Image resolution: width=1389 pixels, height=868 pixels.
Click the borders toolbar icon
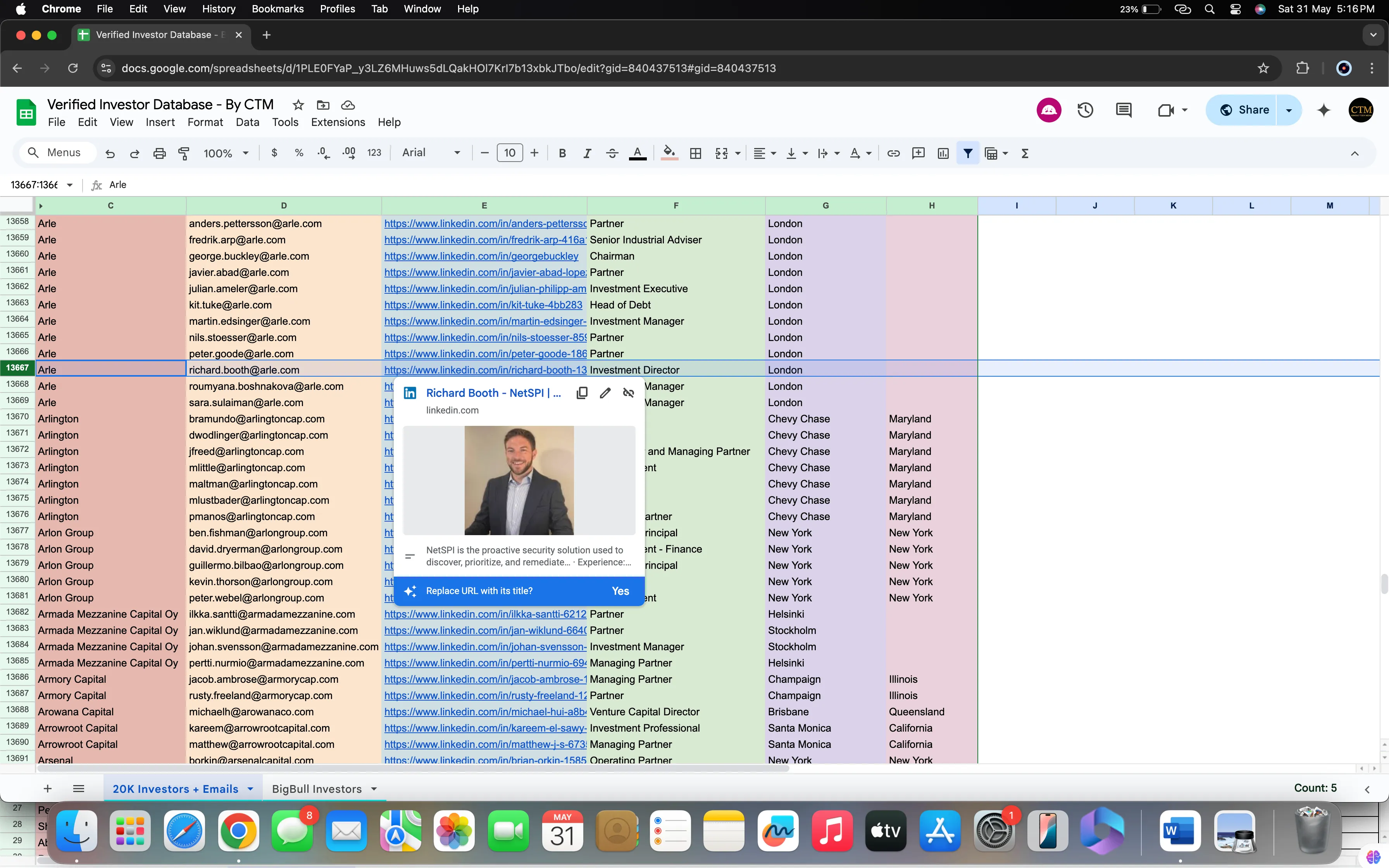[x=696, y=153]
